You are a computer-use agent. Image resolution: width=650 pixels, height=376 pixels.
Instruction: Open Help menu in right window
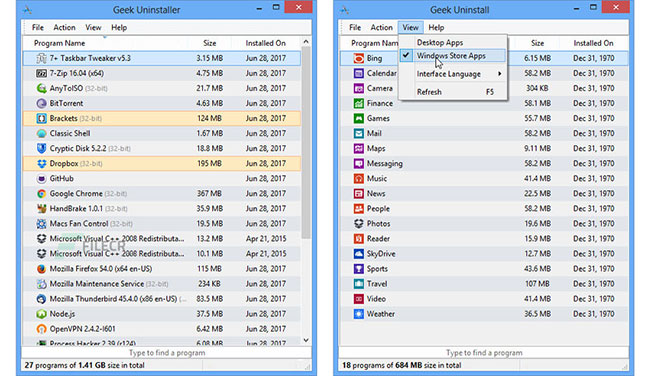(436, 28)
